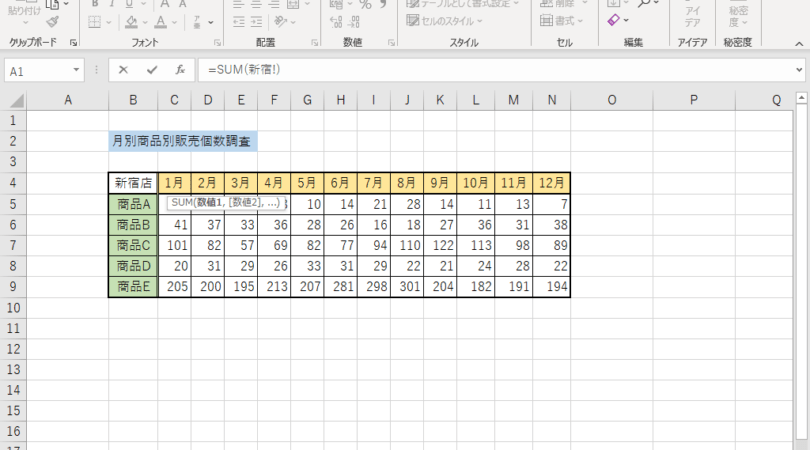The image size is (810, 450).
Task: Click the 新宿店 cell
Action: click(133, 183)
